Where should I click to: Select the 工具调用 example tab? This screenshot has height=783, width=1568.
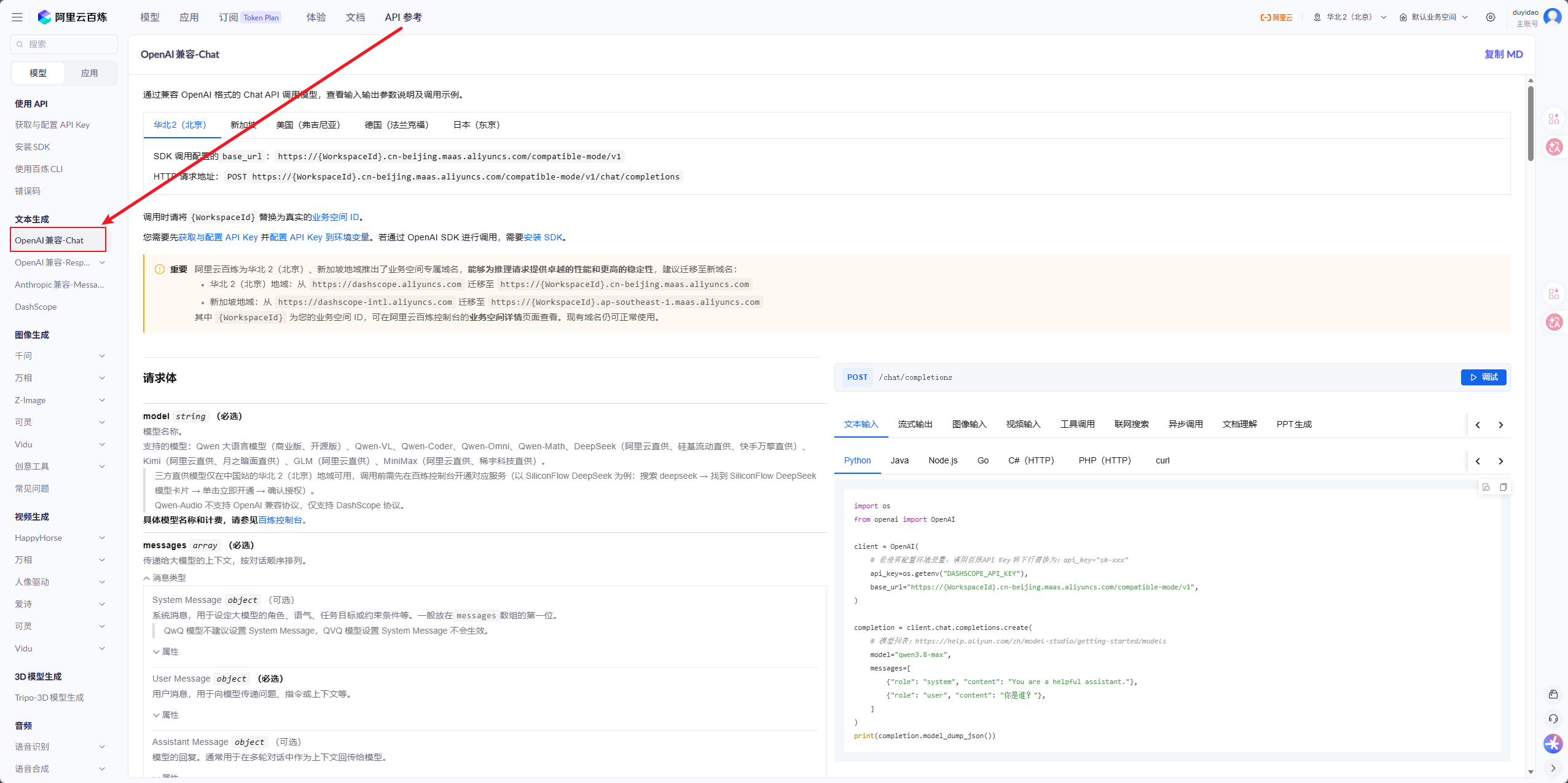click(1078, 424)
